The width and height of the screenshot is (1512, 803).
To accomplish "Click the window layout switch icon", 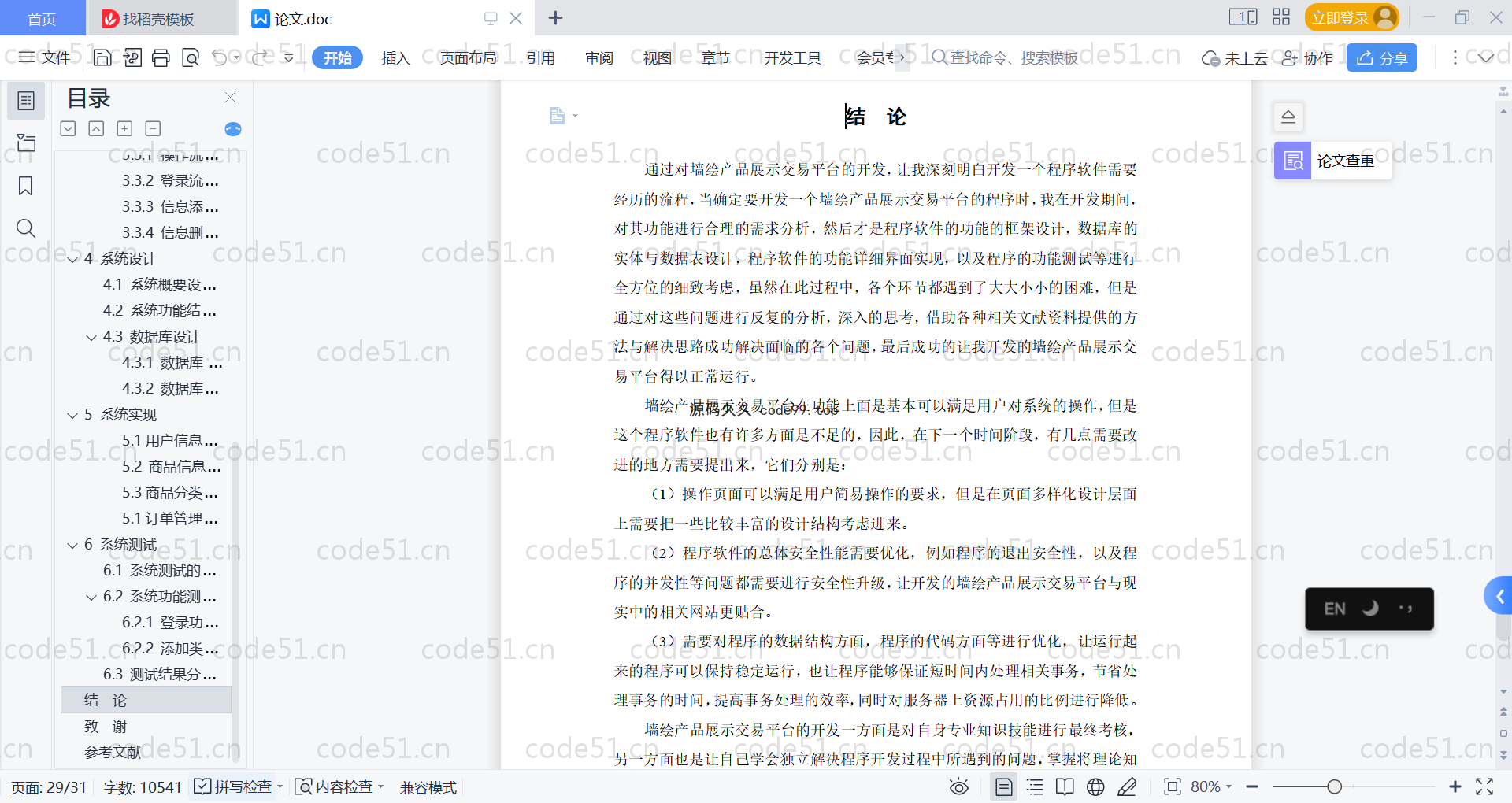I will pos(1243,17).
